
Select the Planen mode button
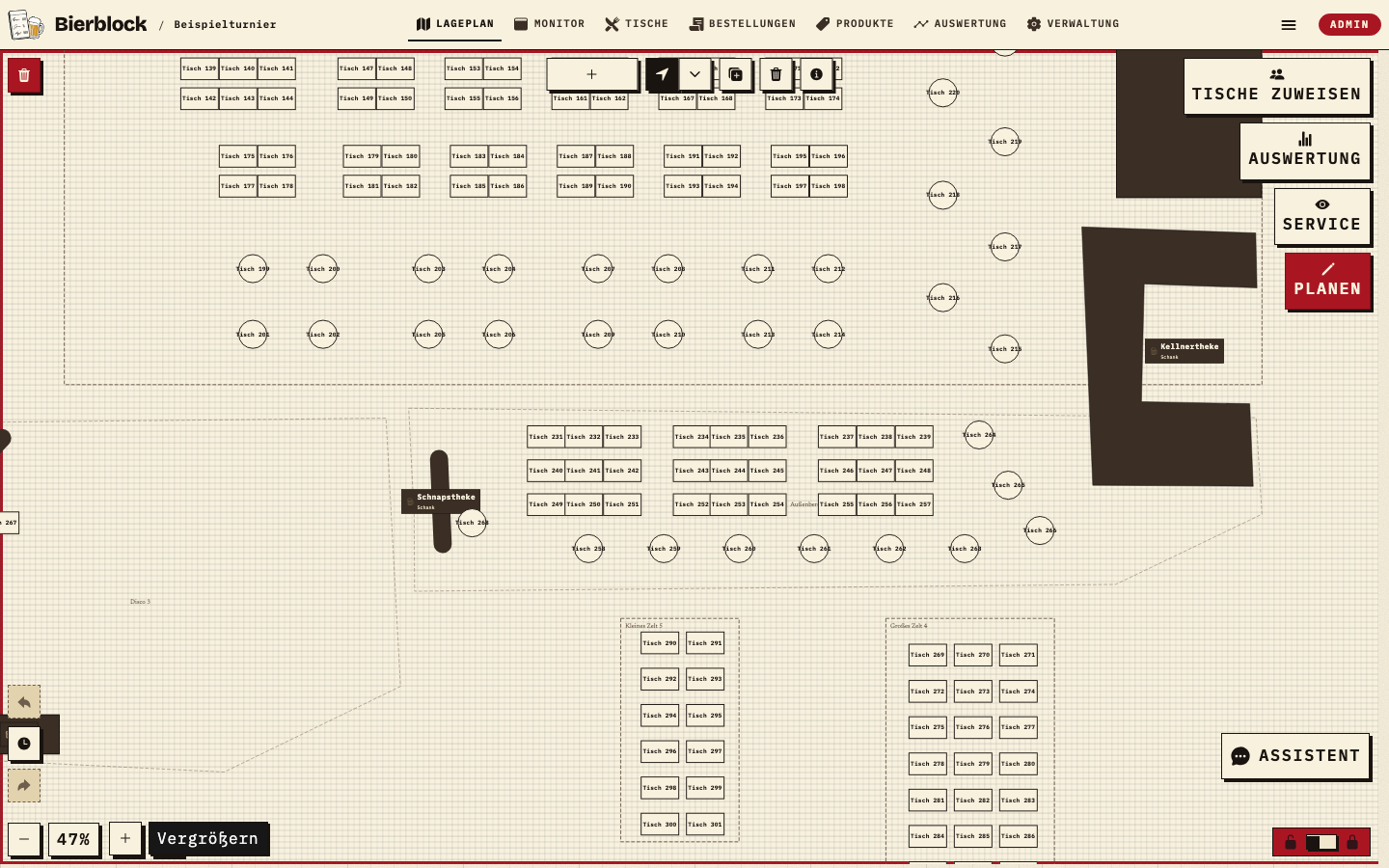tap(1328, 281)
